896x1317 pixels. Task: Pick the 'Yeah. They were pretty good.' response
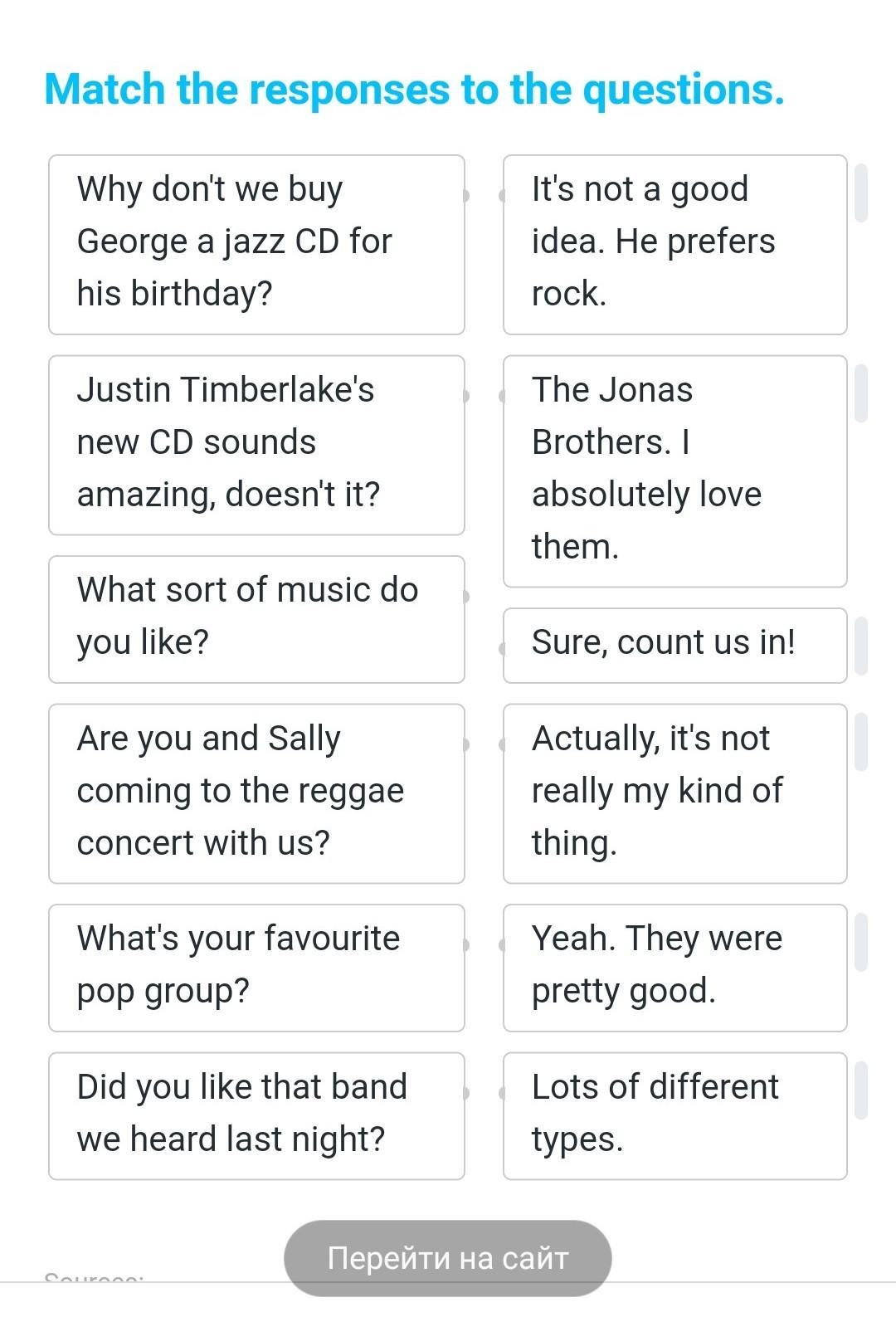[x=674, y=968]
